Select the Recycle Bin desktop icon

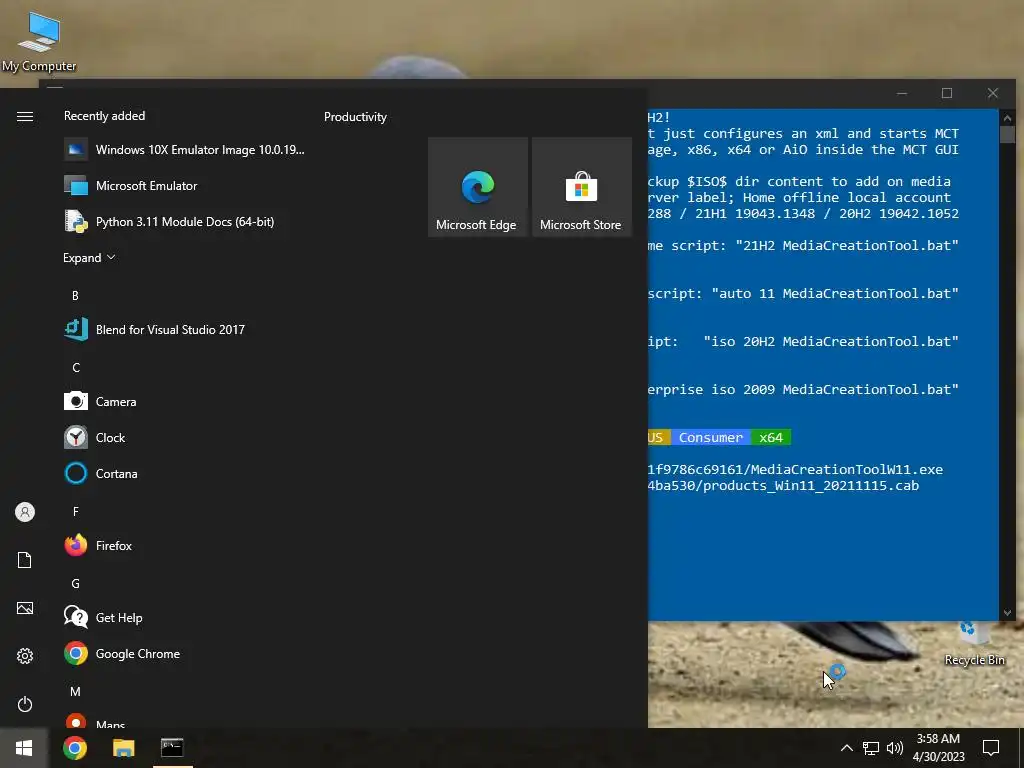(974, 644)
